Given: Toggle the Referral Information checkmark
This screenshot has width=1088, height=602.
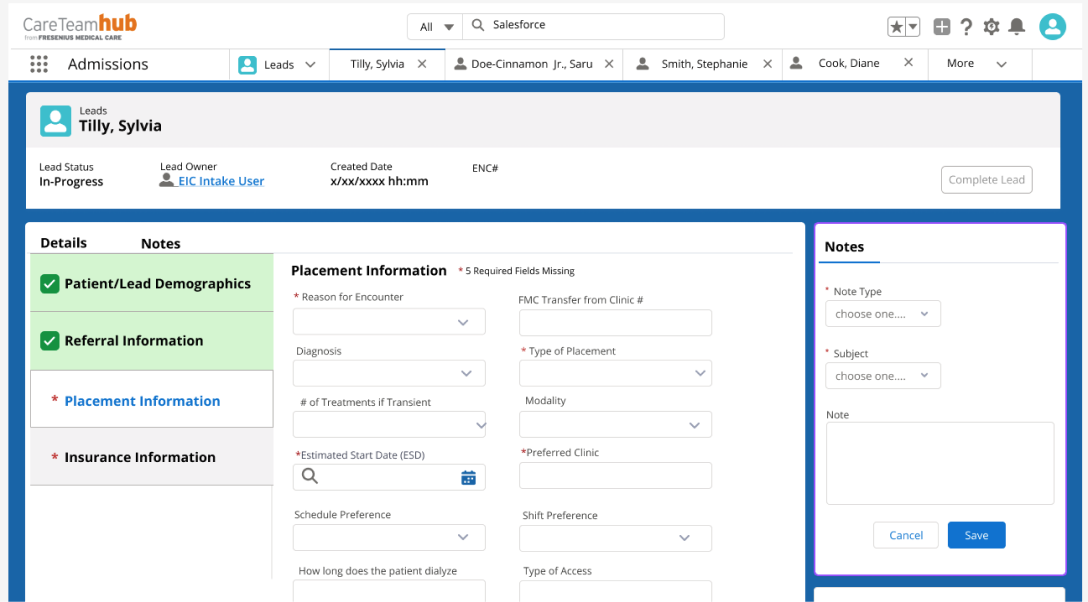Looking at the screenshot, I should 50,341.
